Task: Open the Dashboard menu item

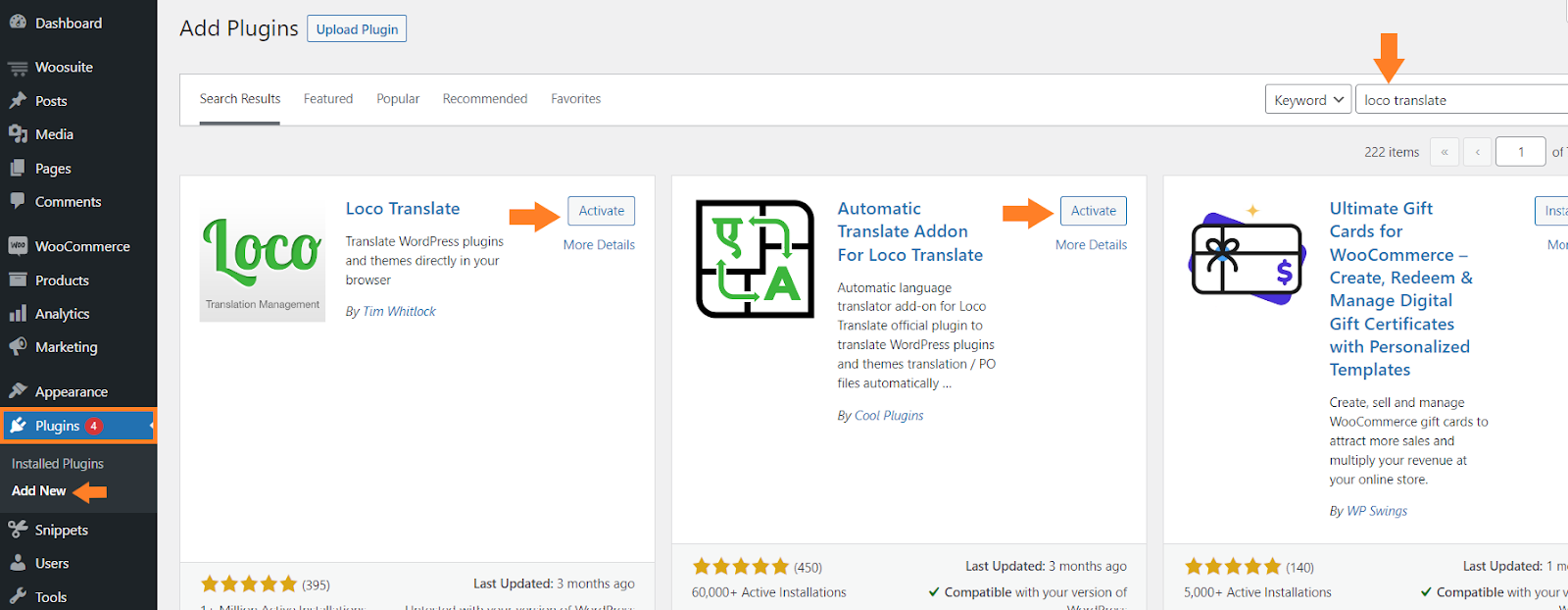Action: click(x=78, y=23)
